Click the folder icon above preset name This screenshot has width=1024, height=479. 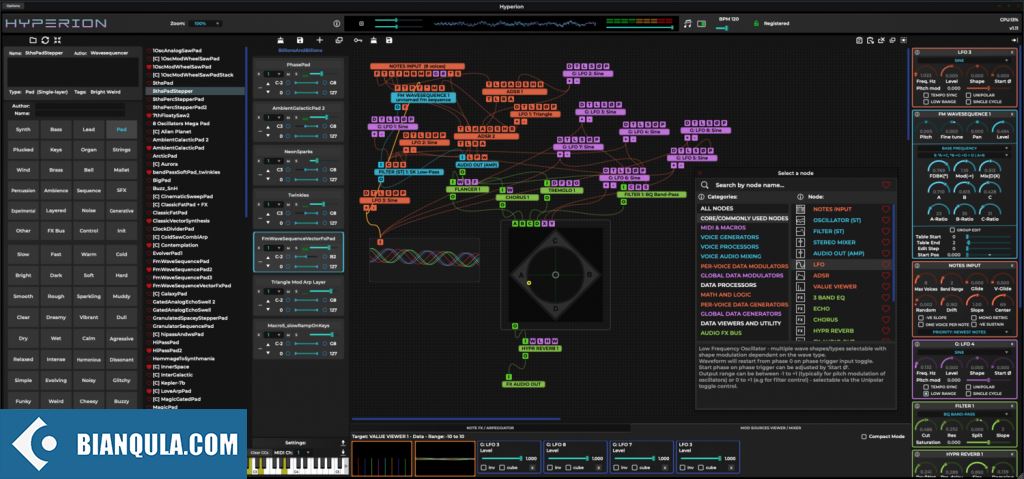(33, 40)
